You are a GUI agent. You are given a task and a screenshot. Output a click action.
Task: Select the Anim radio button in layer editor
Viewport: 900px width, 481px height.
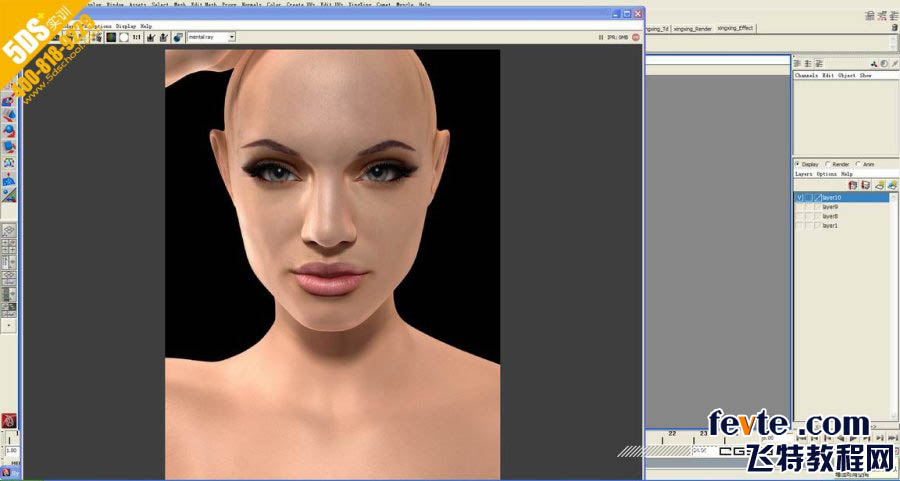(x=858, y=164)
